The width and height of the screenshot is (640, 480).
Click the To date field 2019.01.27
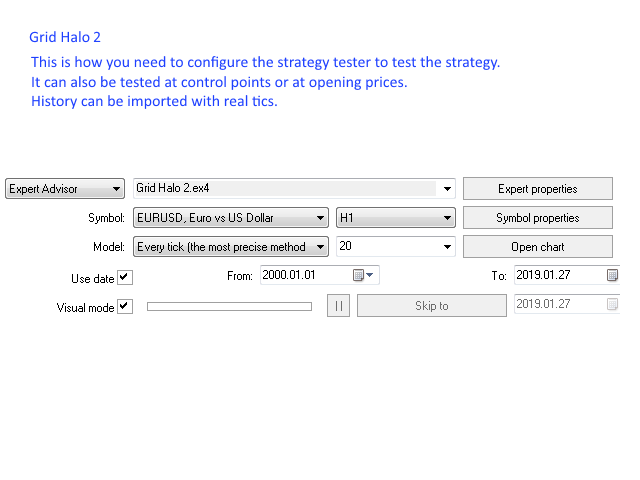coord(567,275)
